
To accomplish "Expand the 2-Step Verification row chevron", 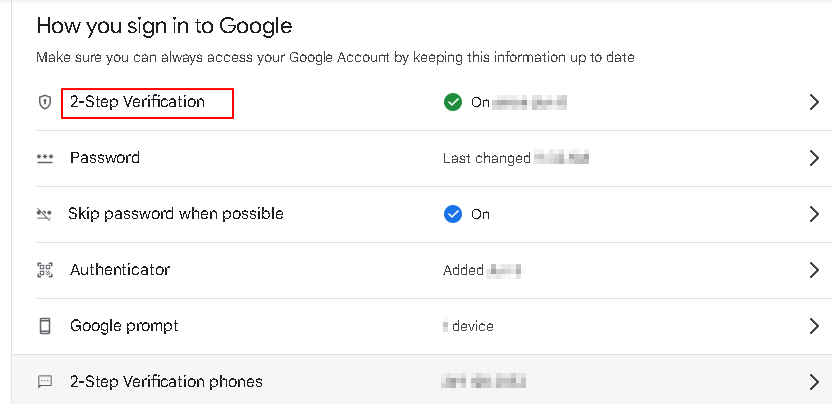I will [813, 102].
